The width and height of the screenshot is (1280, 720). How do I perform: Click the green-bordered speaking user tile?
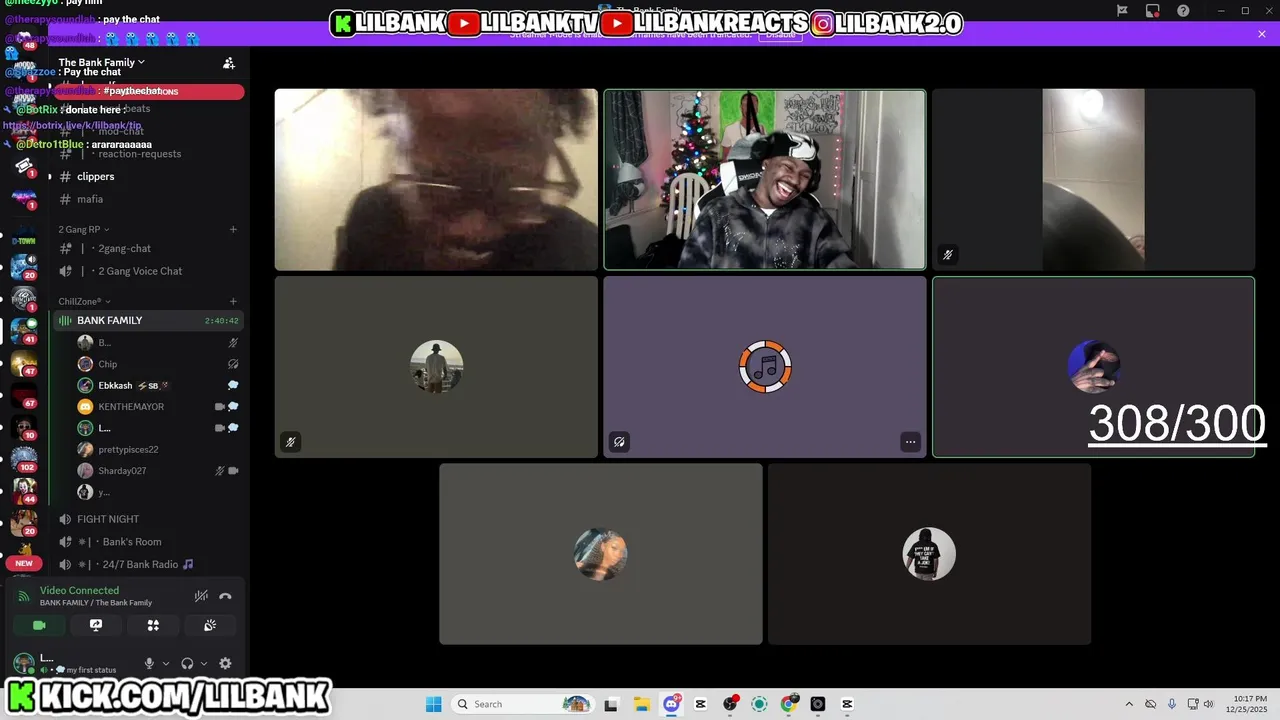1093,367
